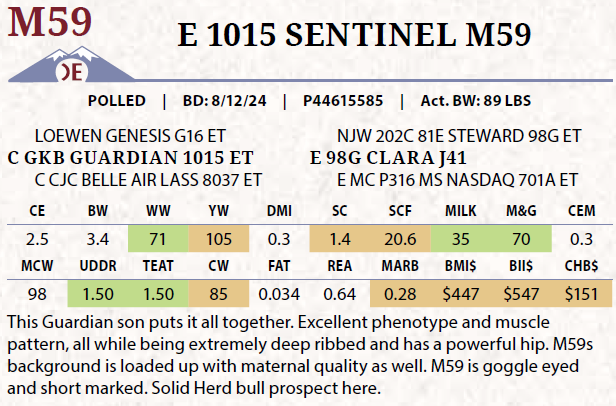Click the M59 lot number

[51, 23]
